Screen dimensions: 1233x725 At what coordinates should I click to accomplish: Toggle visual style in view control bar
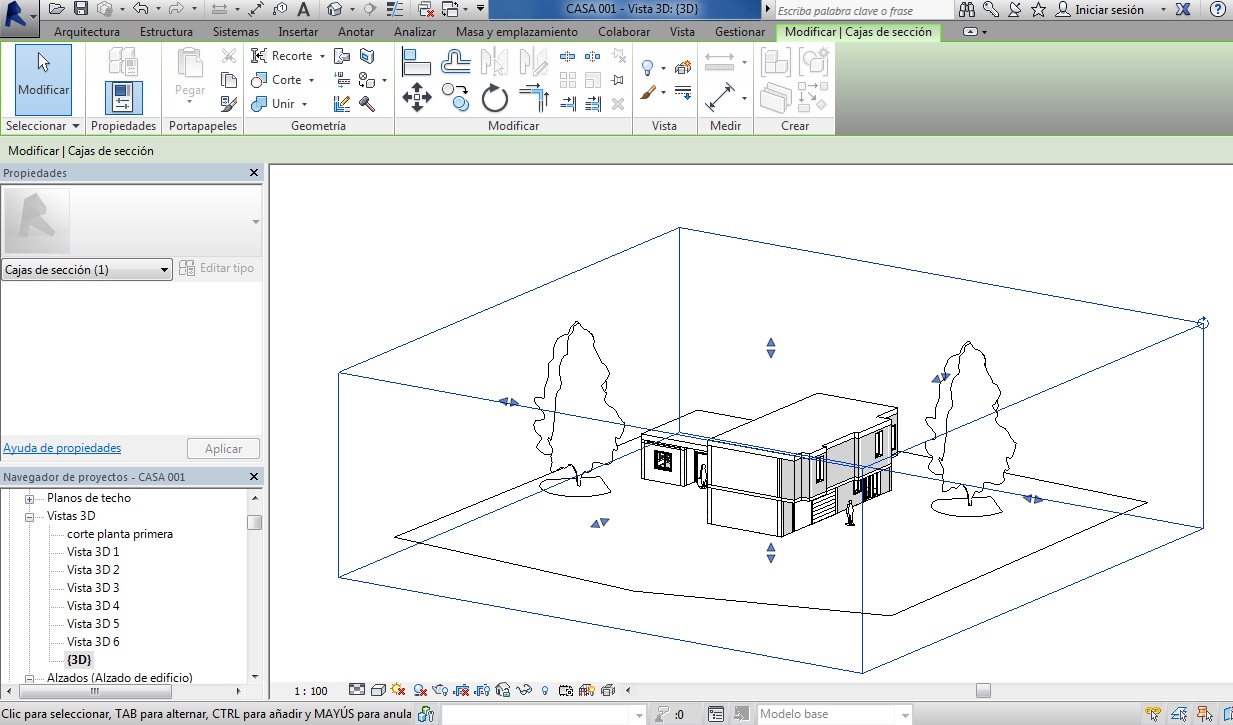[x=378, y=690]
